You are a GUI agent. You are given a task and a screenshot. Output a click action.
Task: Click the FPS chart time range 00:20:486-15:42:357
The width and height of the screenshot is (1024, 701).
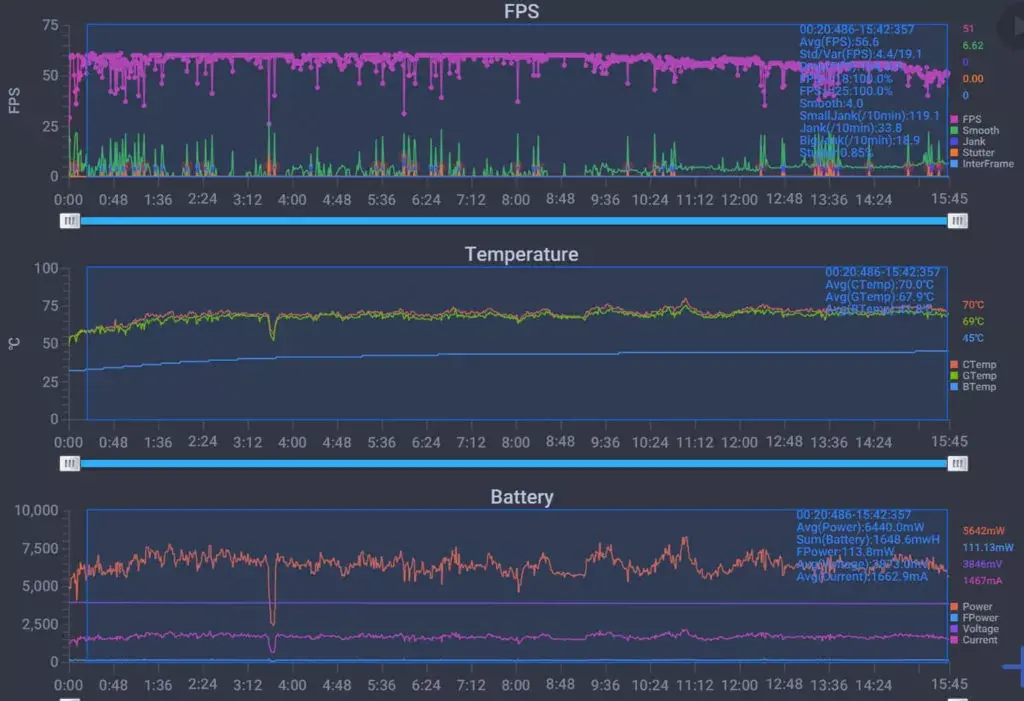[856, 29]
